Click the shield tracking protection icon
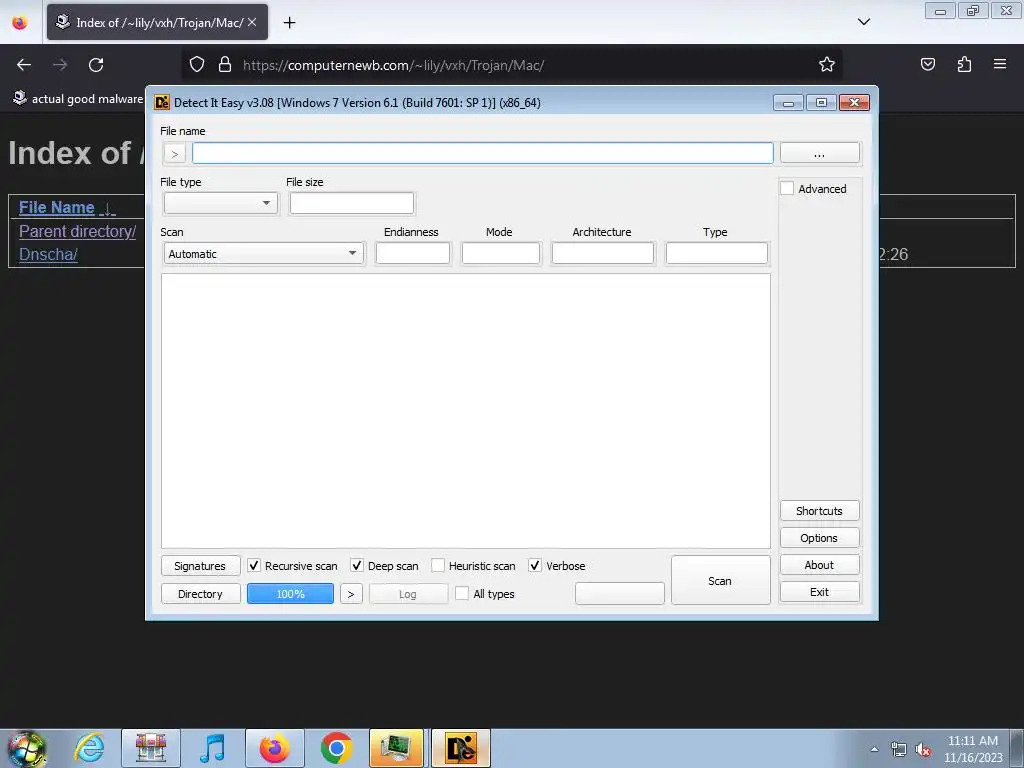Screen dimensions: 1024x768 click(197, 65)
